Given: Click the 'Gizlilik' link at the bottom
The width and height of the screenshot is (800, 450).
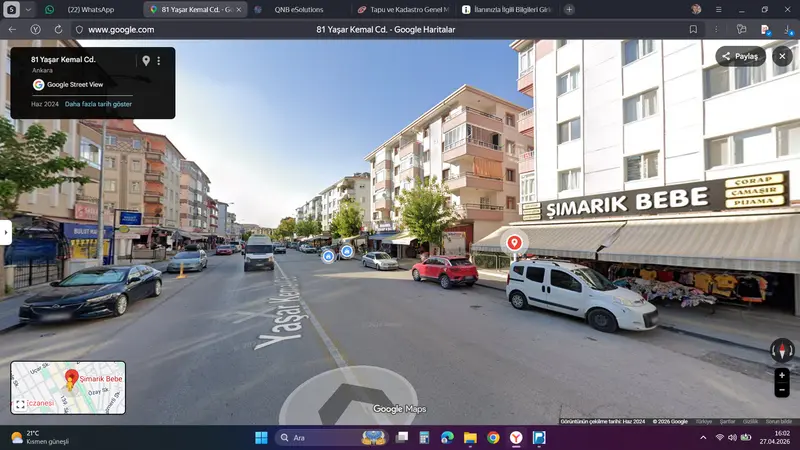Looking at the screenshot, I should 750,421.
